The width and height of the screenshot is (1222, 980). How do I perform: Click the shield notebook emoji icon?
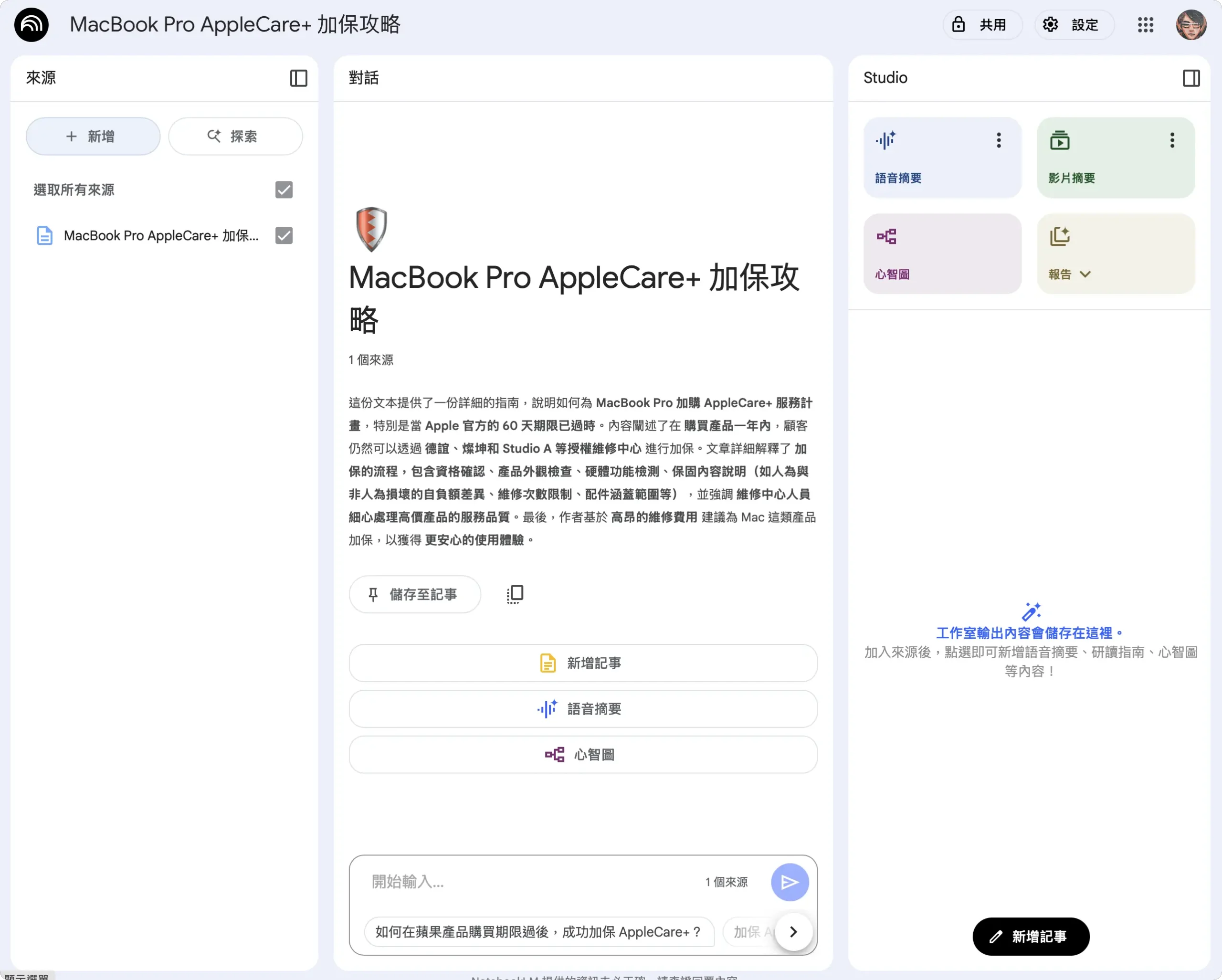click(x=371, y=229)
